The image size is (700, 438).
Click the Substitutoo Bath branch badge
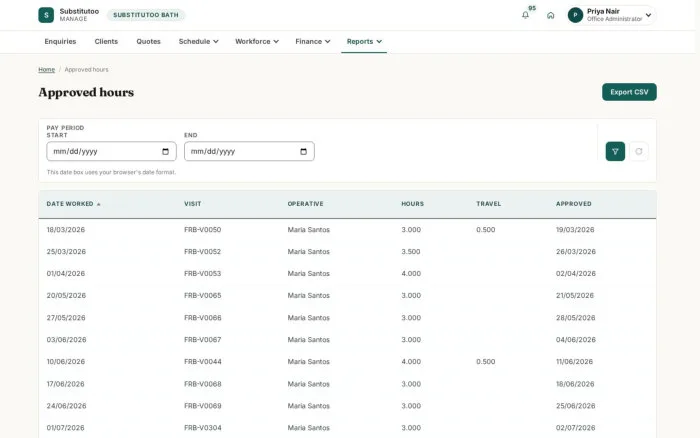pyautogui.click(x=146, y=15)
